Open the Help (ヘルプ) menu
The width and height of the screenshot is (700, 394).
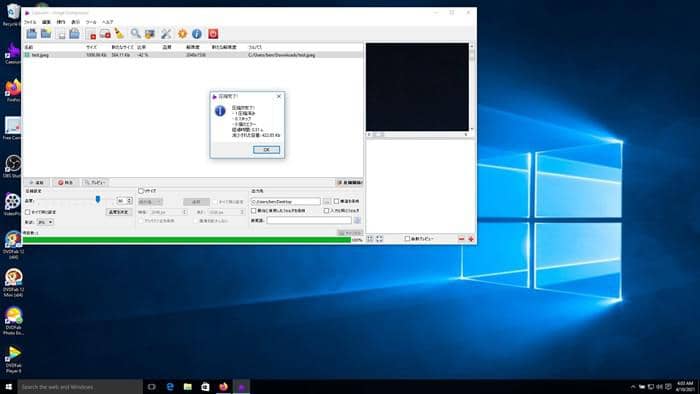point(108,22)
